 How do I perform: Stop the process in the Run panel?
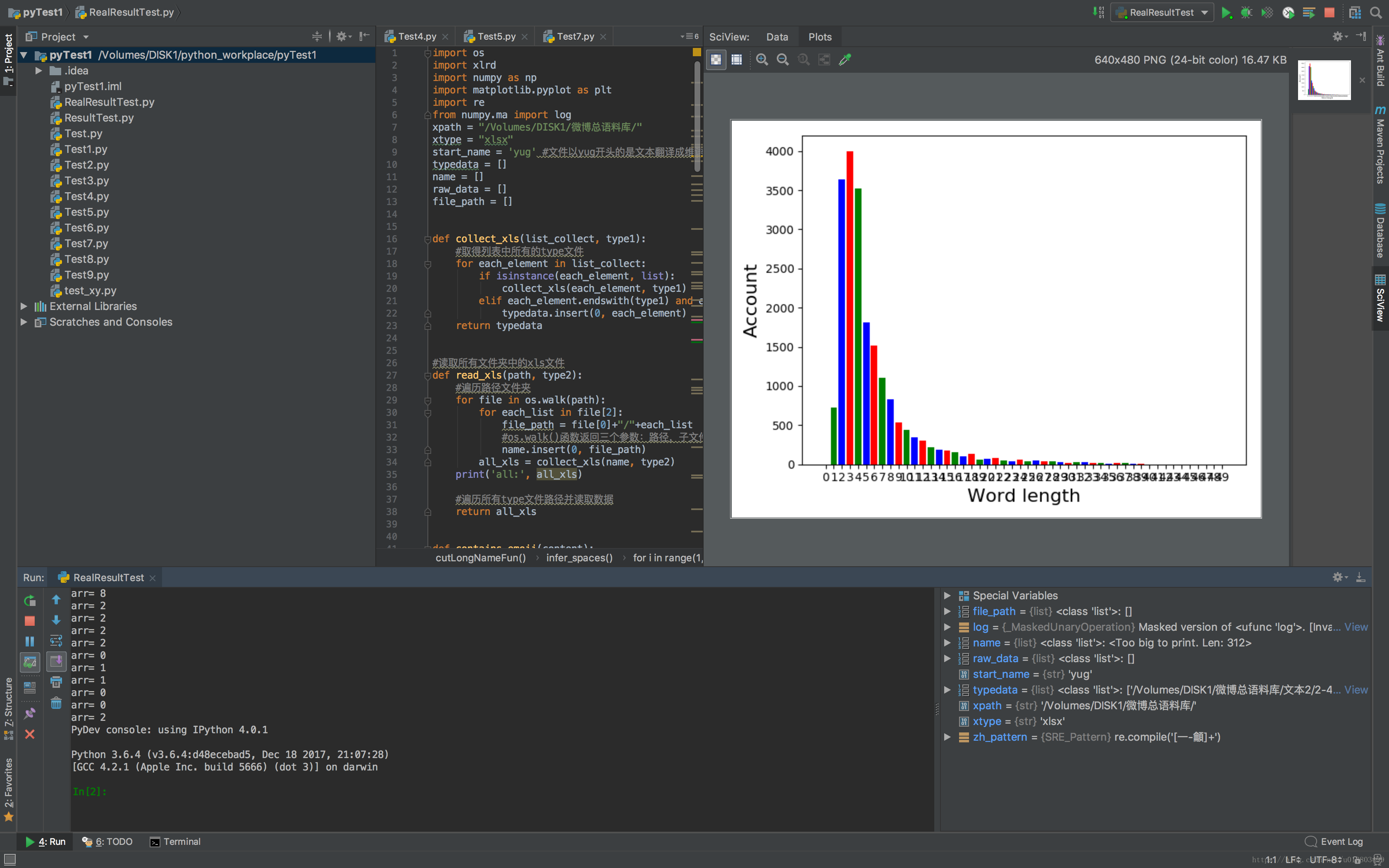coord(30,620)
